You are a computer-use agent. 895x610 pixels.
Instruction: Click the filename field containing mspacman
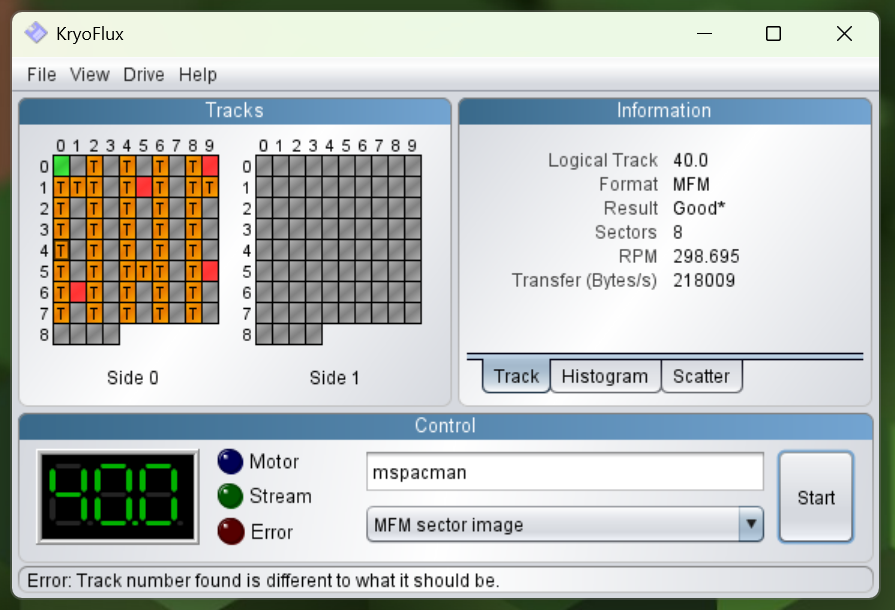(565, 472)
